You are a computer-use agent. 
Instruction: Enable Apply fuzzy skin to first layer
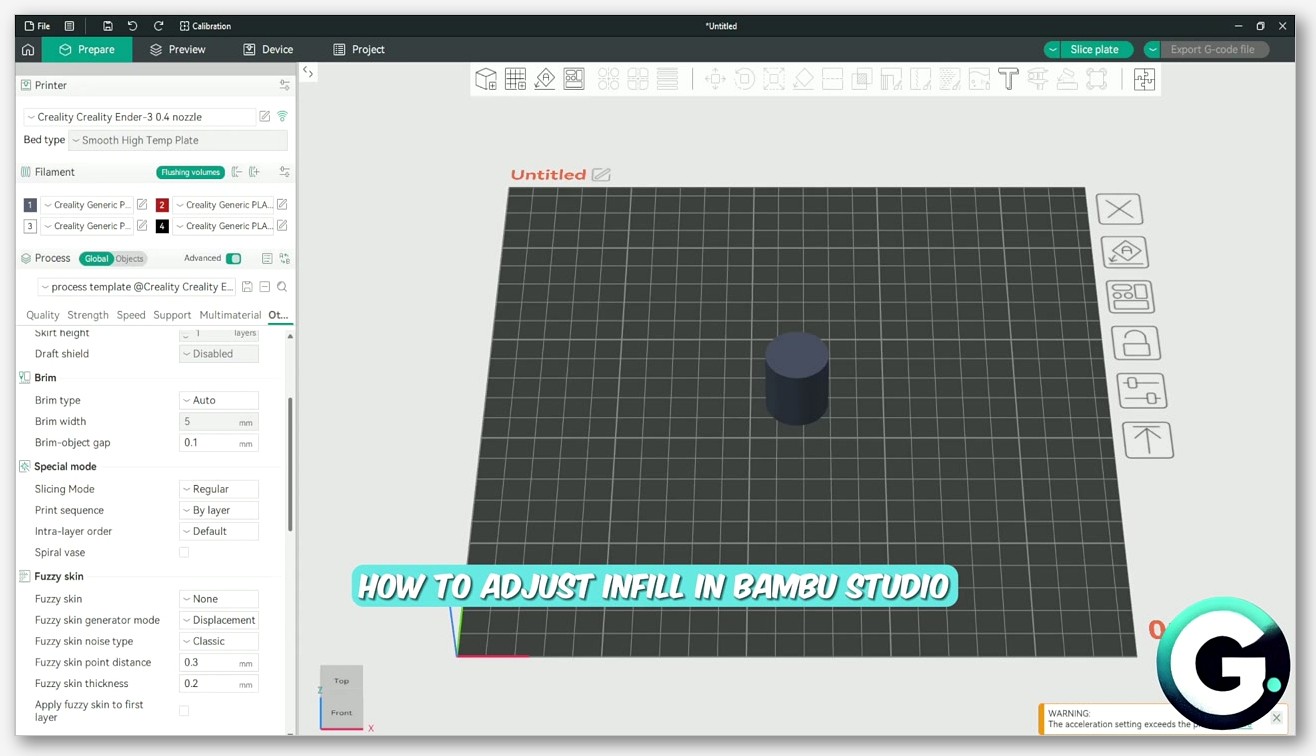[184, 711]
